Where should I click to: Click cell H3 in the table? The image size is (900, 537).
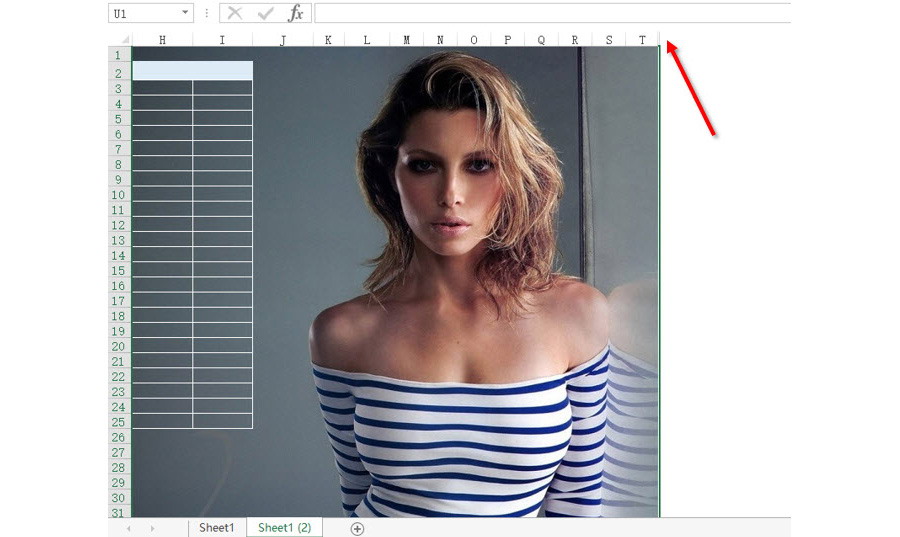pyautogui.click(x=162, y=88)
